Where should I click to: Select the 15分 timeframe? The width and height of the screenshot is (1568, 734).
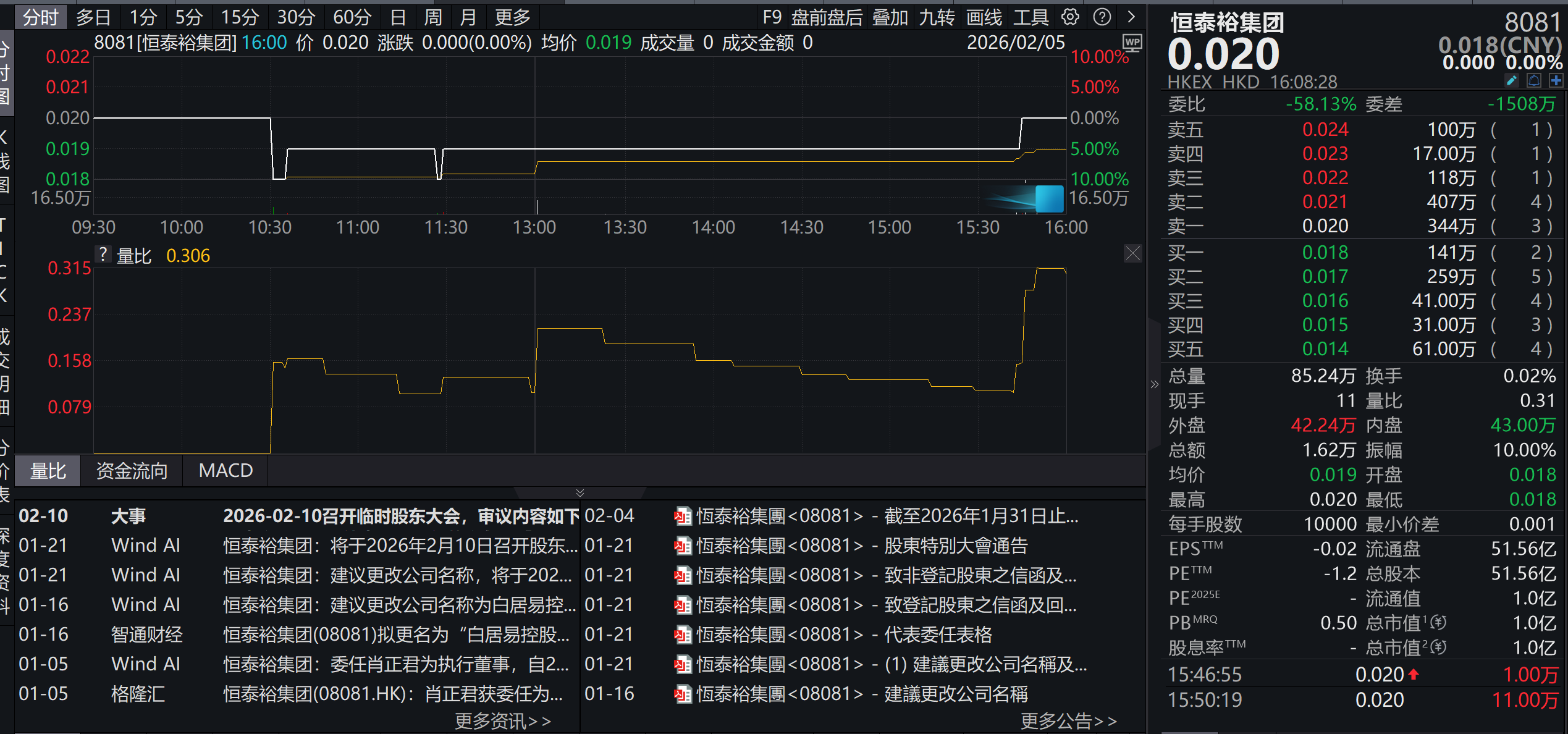coord(240,17)
